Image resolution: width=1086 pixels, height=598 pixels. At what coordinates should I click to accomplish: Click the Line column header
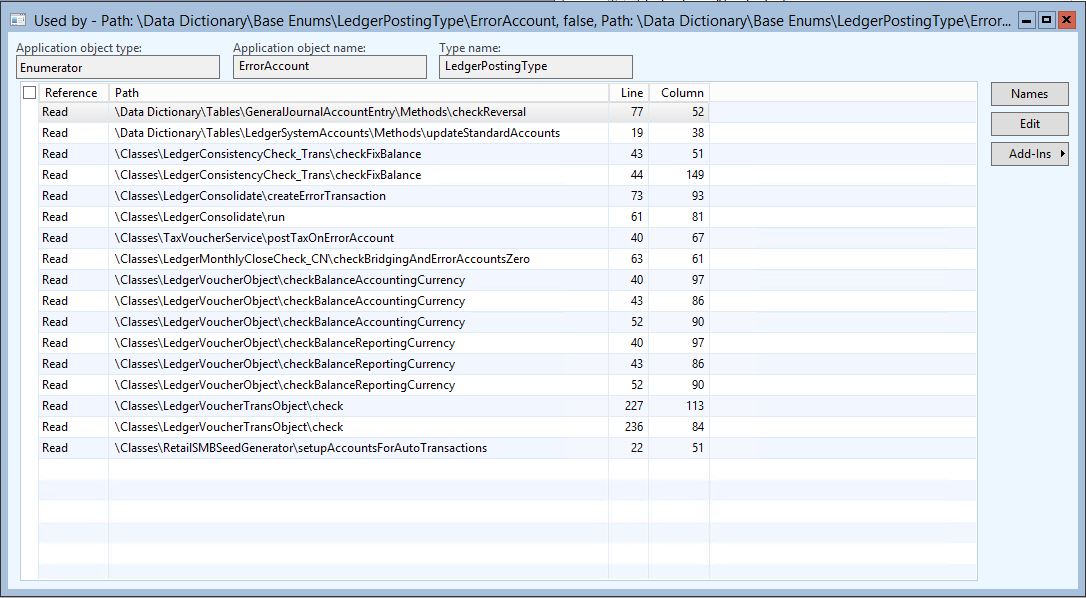[x=631, y=93]
